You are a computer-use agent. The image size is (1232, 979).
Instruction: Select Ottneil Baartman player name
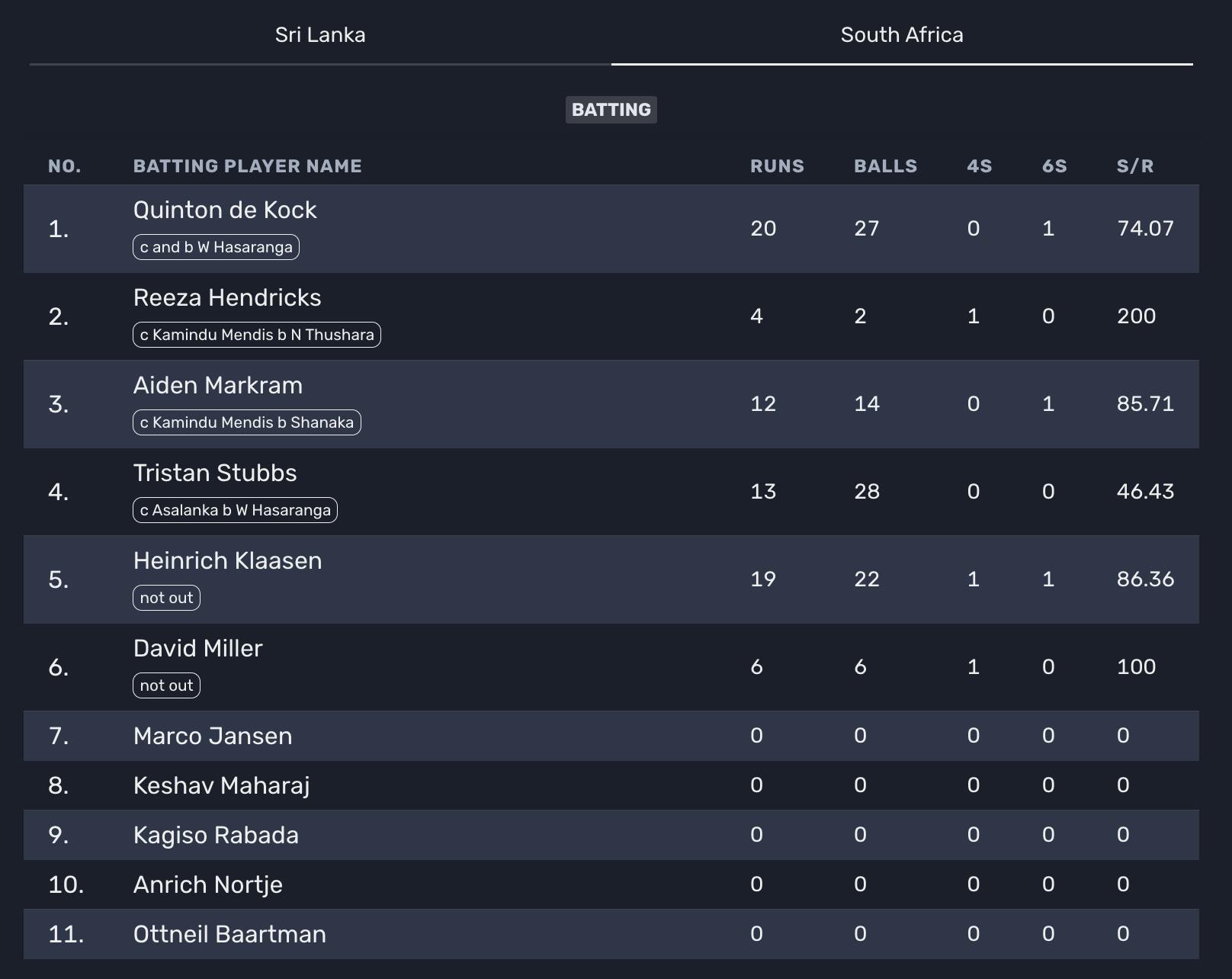(x=229, y=935)
